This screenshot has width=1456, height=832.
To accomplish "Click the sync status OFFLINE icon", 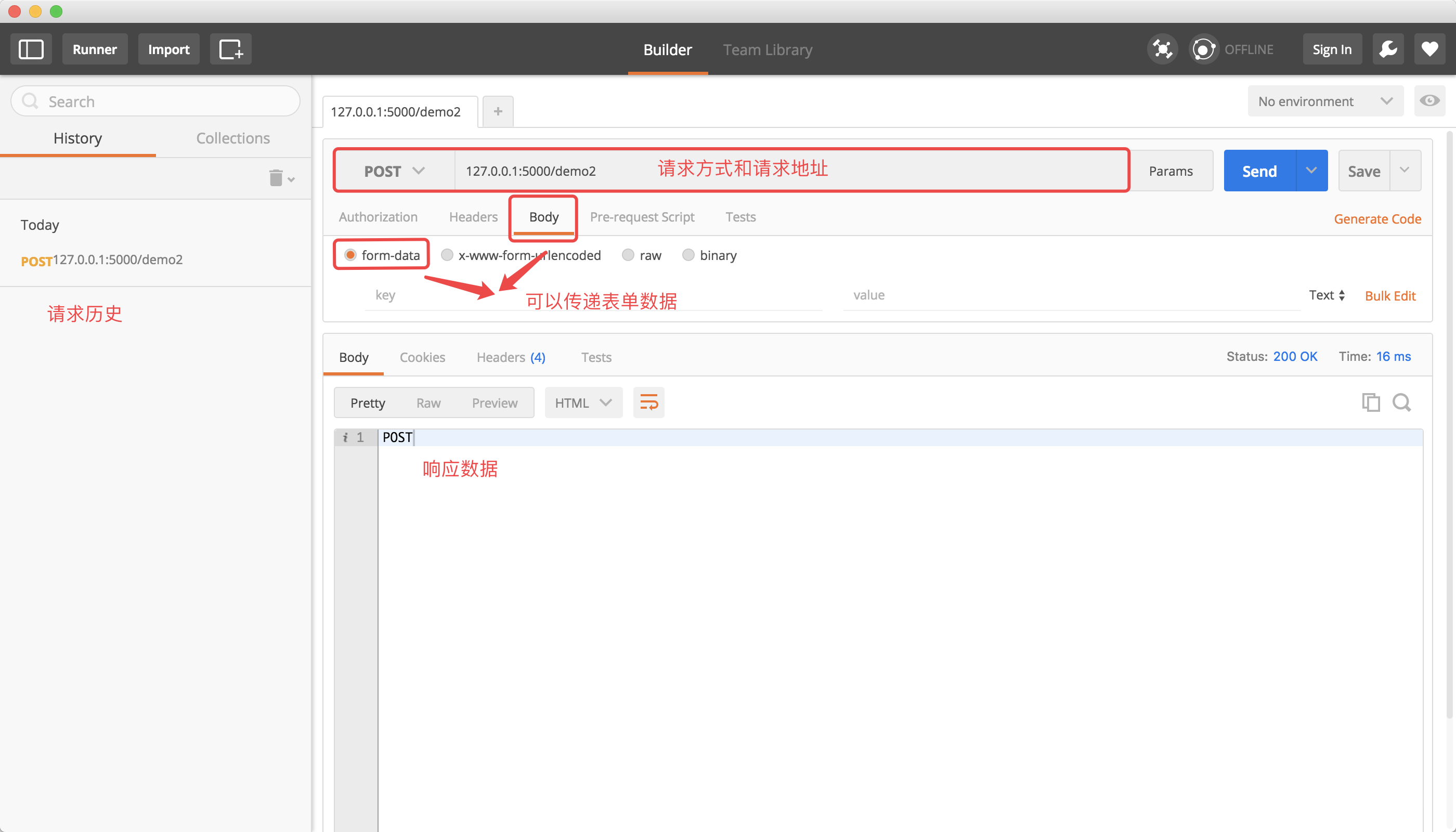I will click(x=1203, y=49).
